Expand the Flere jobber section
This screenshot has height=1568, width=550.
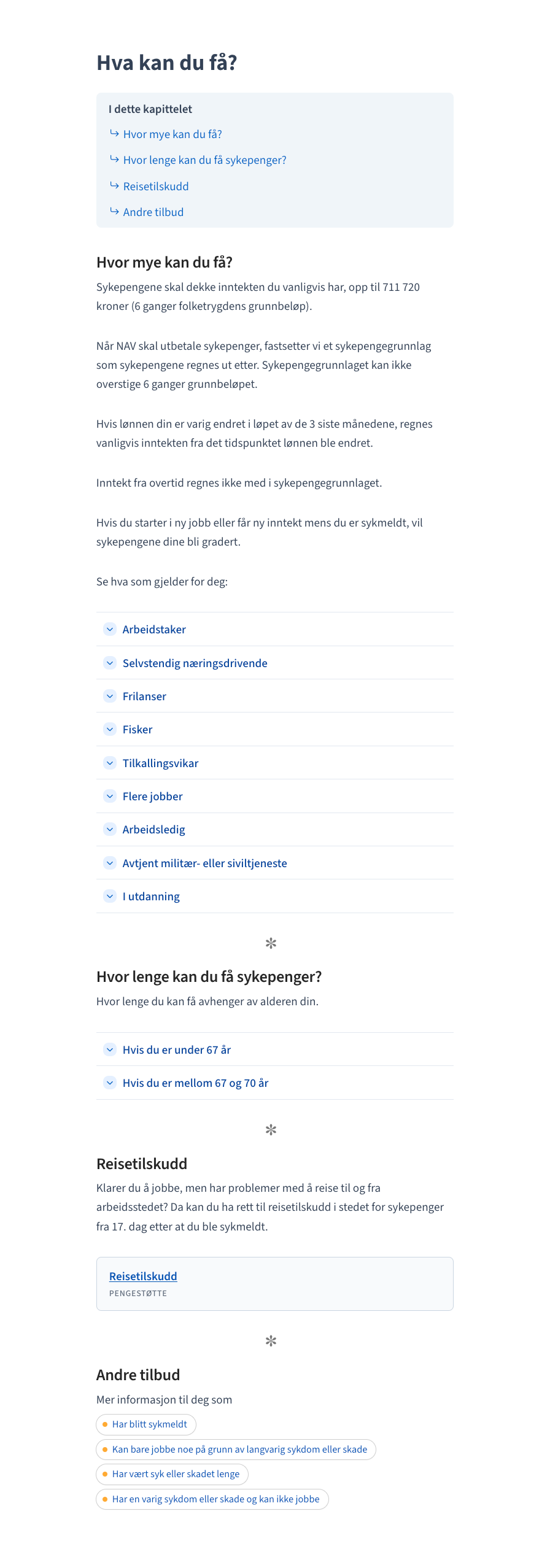point(152,796)
